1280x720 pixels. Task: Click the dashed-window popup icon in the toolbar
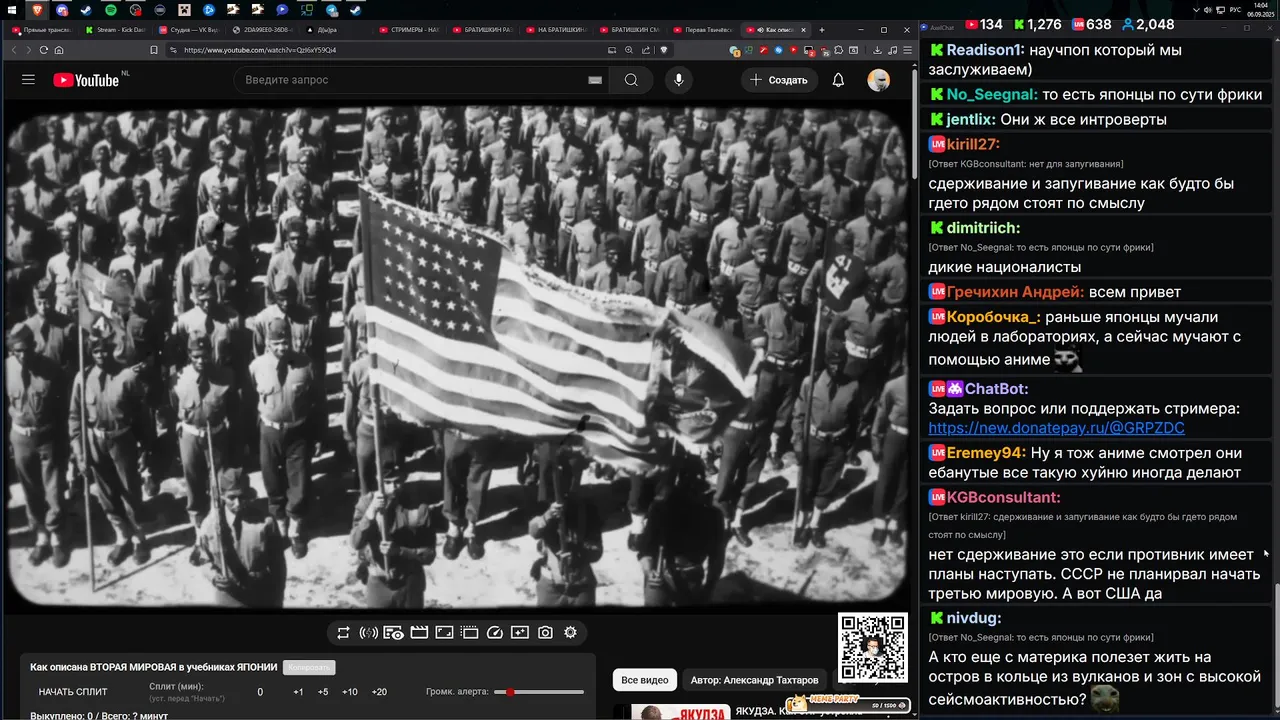(x=469, y=632)
